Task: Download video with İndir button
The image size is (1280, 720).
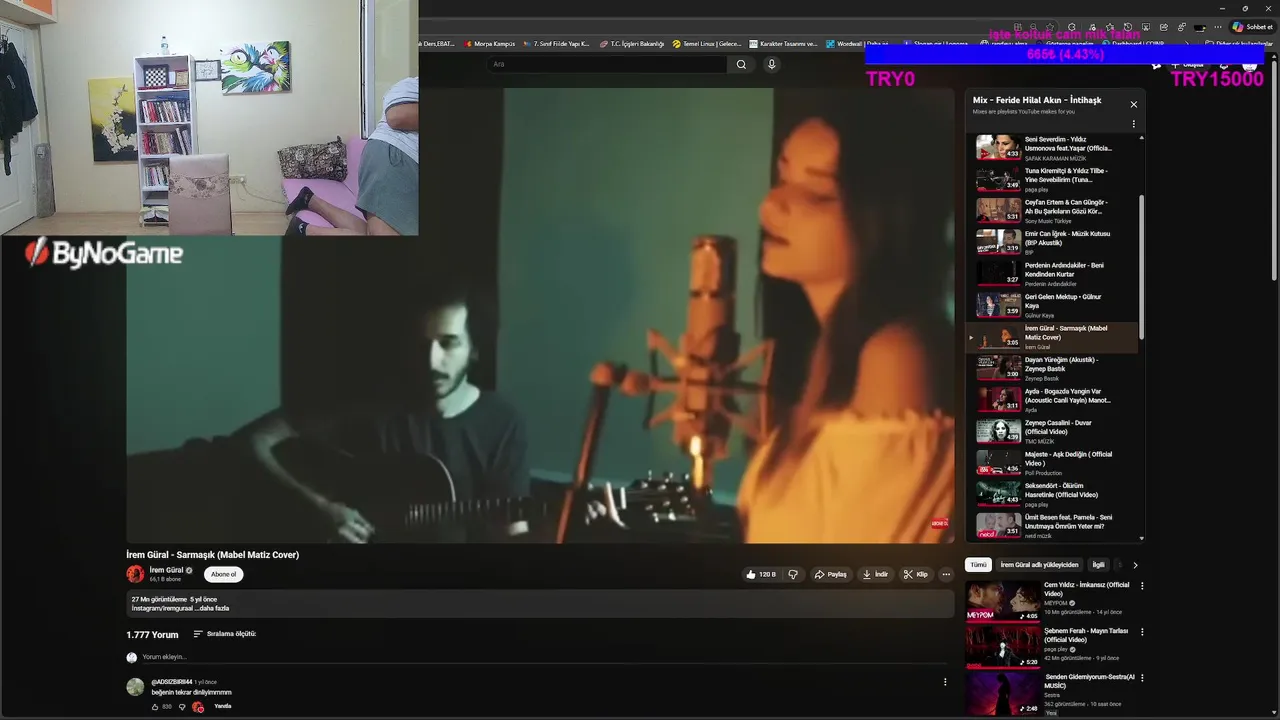Action: [875, 574]
